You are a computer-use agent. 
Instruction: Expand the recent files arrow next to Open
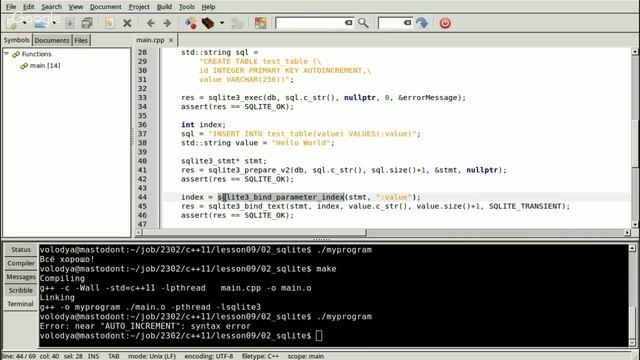coord(54,23)
